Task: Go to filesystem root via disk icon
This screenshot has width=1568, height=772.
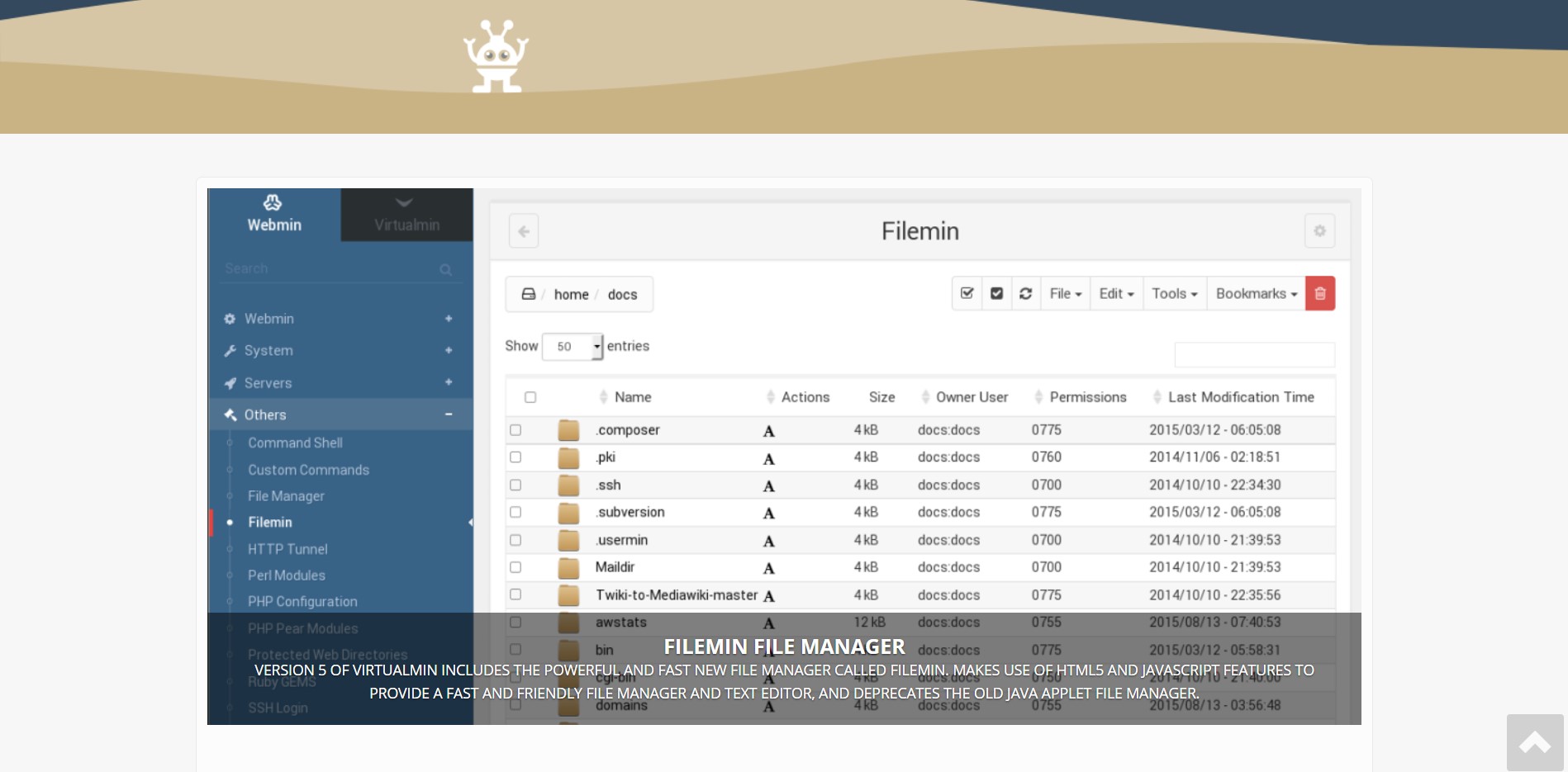Action: [x=527, y=293]
